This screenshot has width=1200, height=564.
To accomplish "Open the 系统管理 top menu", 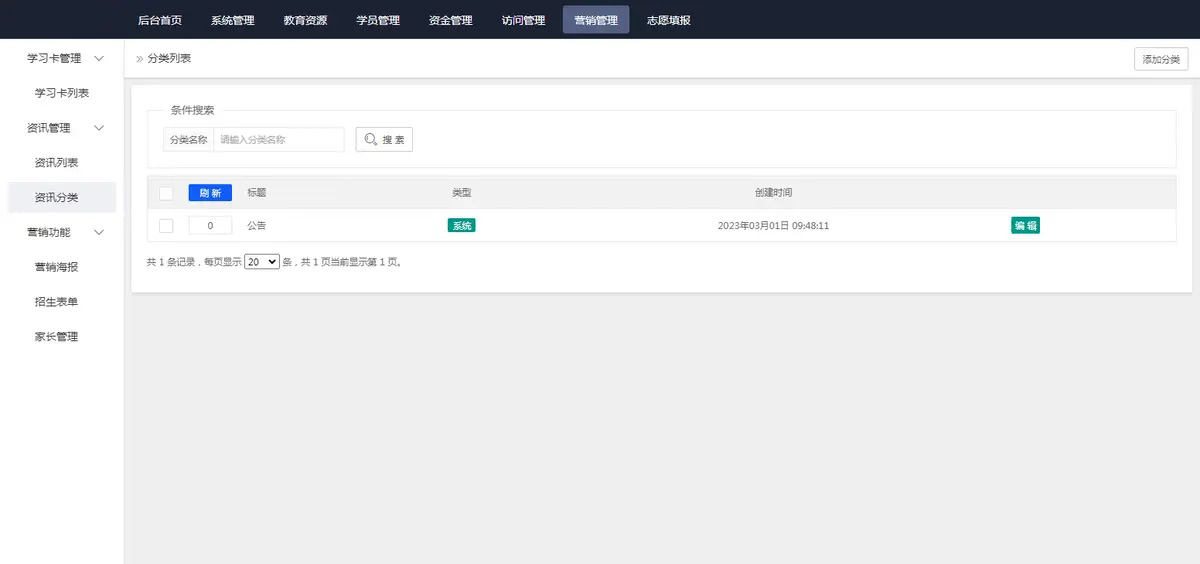I will click(233, 20).
